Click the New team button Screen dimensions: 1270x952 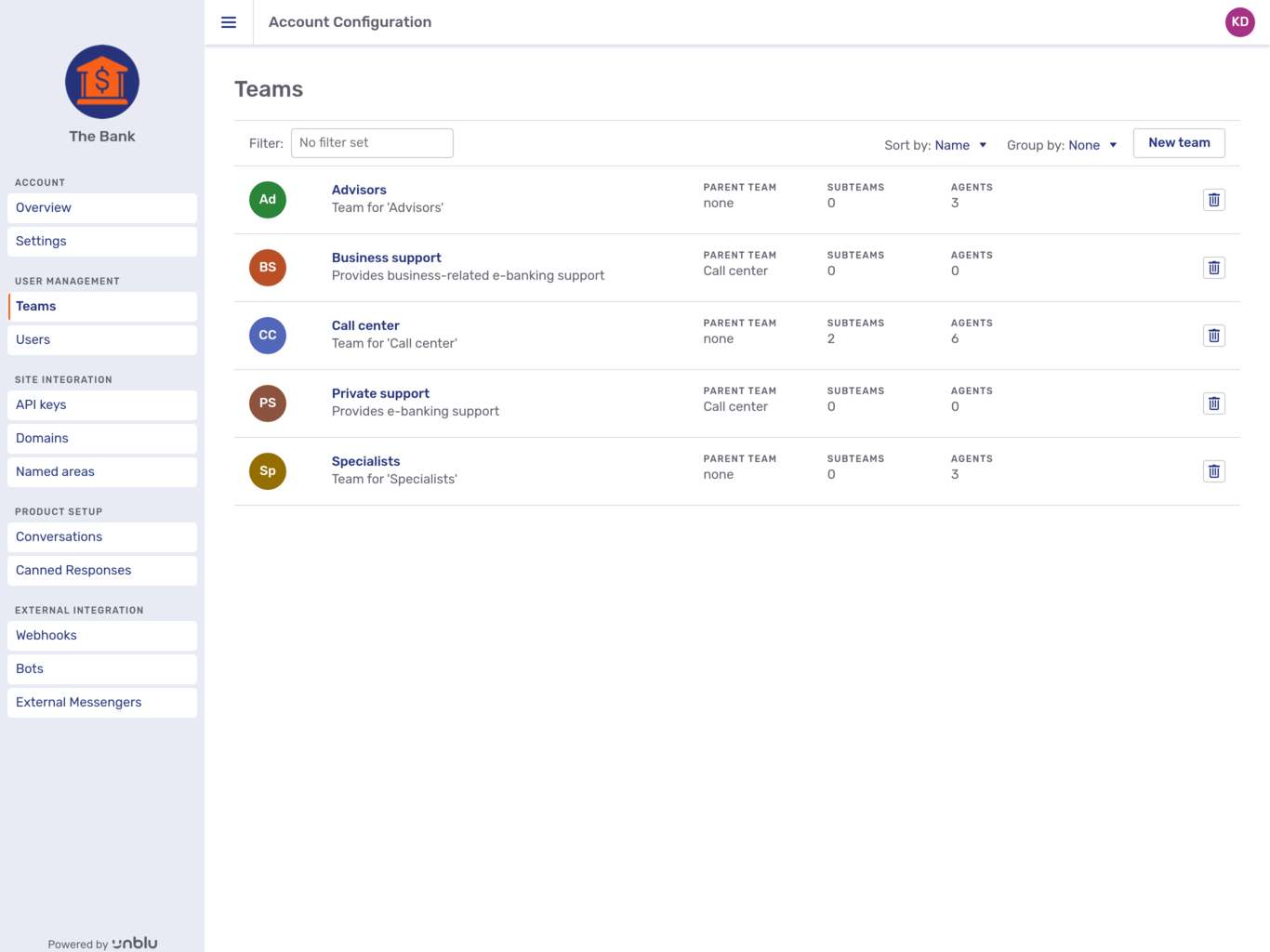pyautogui.click(x=1178, y=142)
